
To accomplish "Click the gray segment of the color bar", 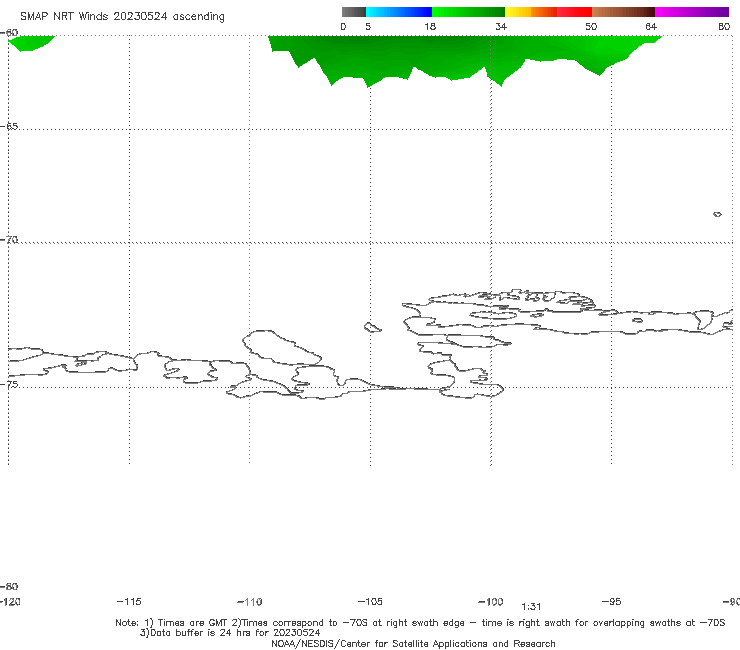I will pyautogui.click(x=353, y=12).
